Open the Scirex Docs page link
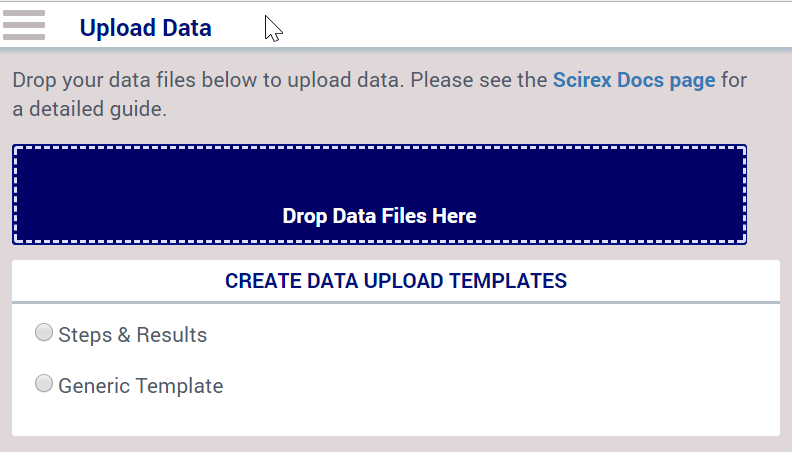Image resolution: width=792 pixels, height=452 pixels. click(x=634, y=80)
